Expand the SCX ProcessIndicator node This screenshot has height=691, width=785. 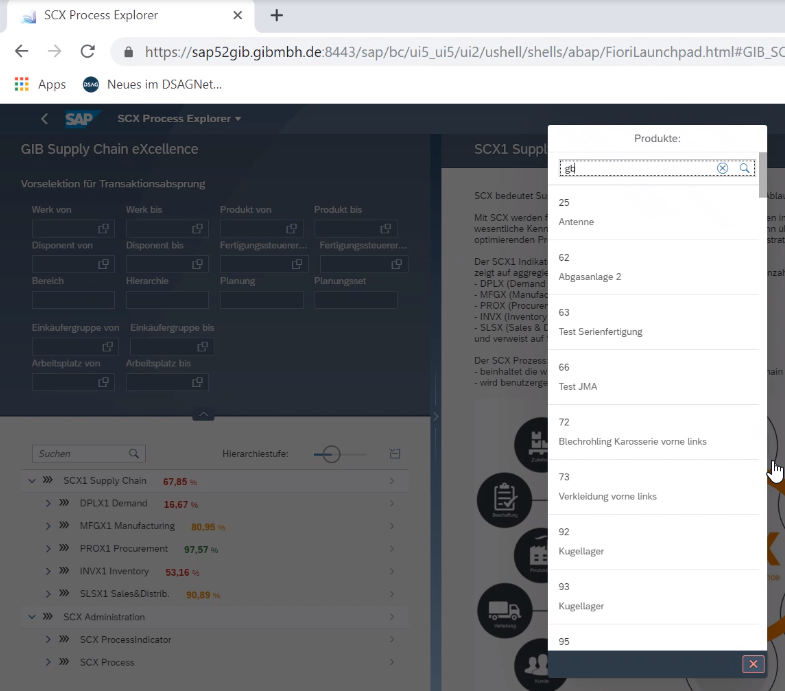(x=48, y=640)
